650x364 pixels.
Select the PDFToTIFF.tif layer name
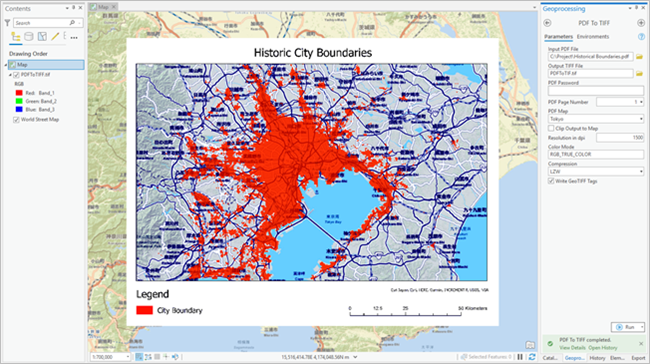tap(36, 75)
